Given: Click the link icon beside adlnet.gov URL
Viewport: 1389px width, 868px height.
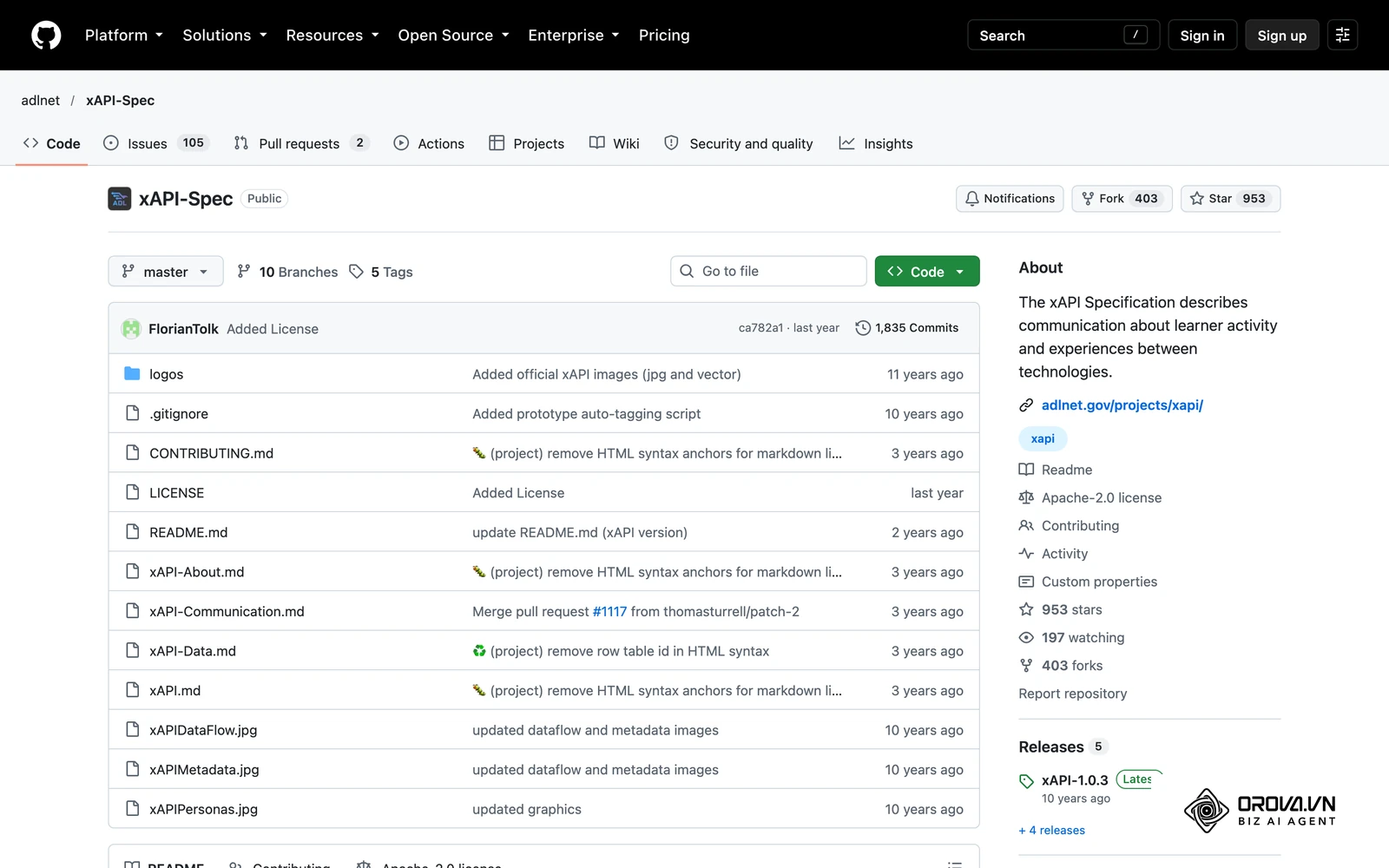Looking at the screenshot, I should (x=1026, y=405).
